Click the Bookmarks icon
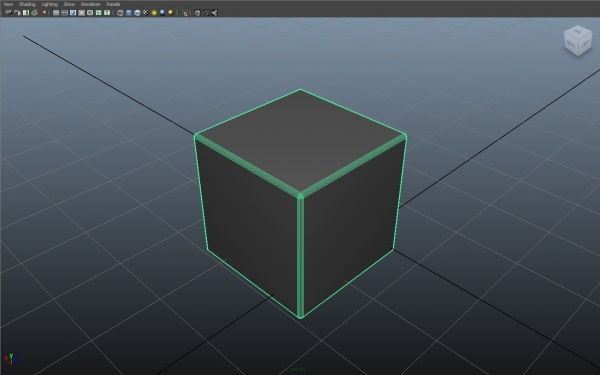Viewport: 600px width, 375px height. [26, 13]
